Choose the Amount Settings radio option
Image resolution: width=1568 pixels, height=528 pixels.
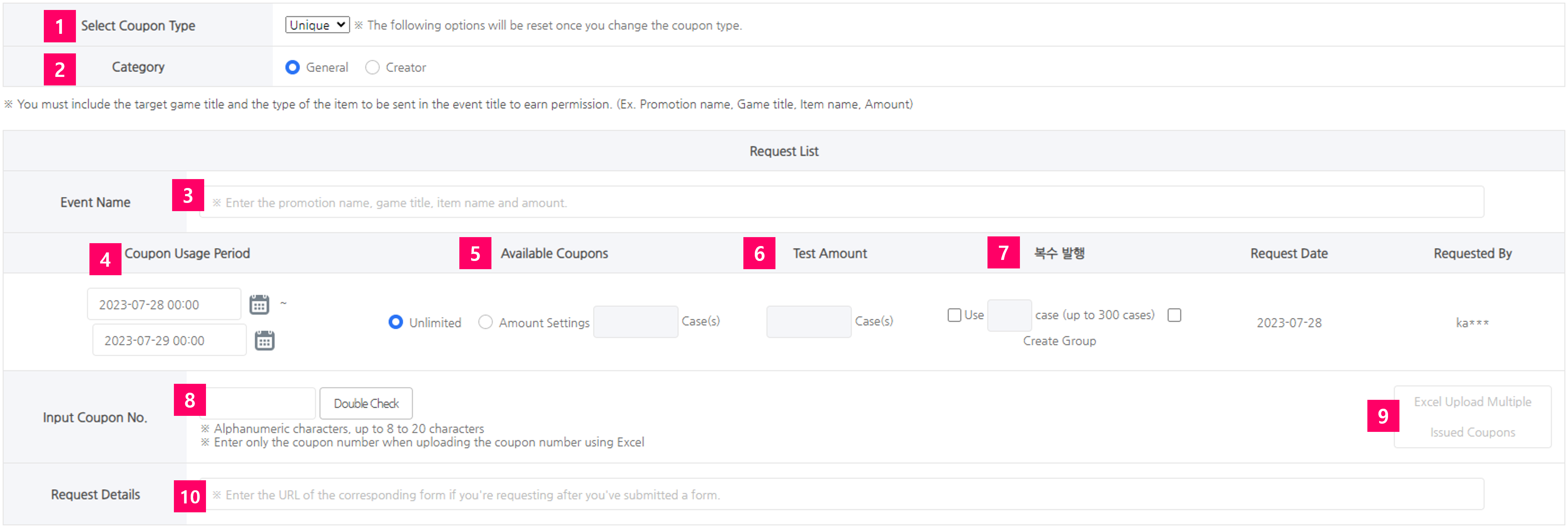[x=485, y=323]
